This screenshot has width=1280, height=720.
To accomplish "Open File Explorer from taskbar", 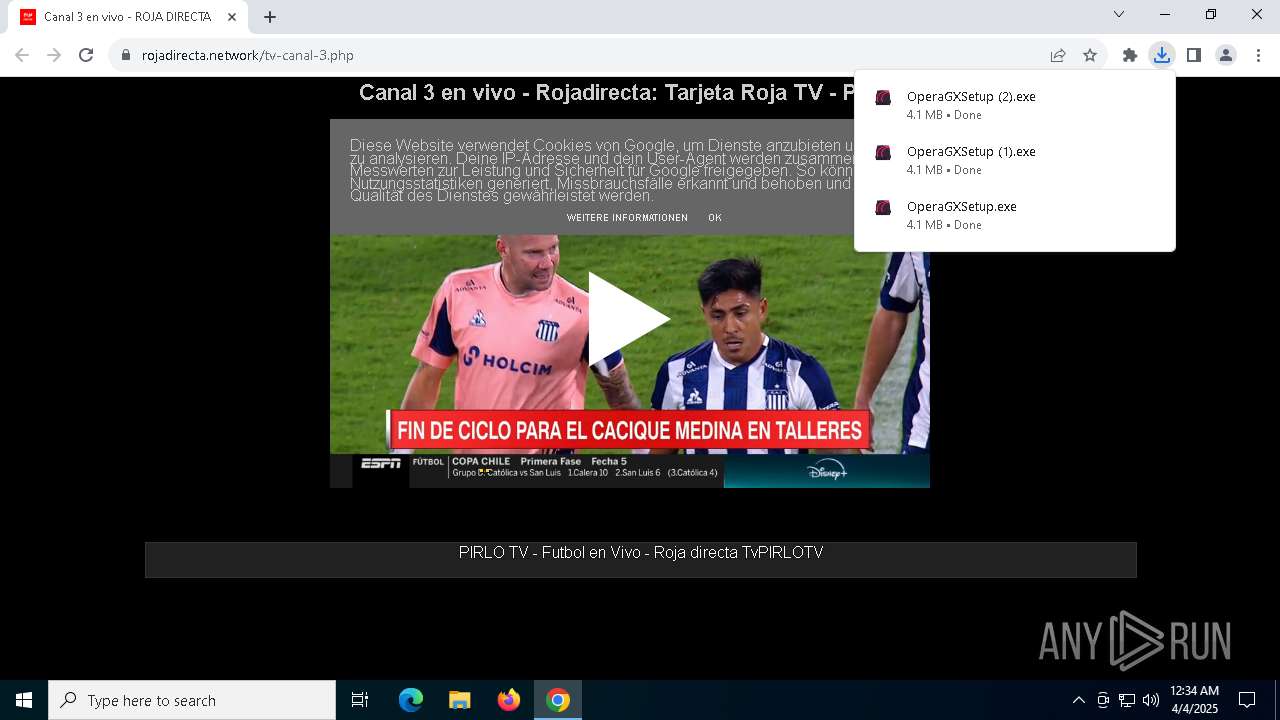I will (x=460, y=700).
